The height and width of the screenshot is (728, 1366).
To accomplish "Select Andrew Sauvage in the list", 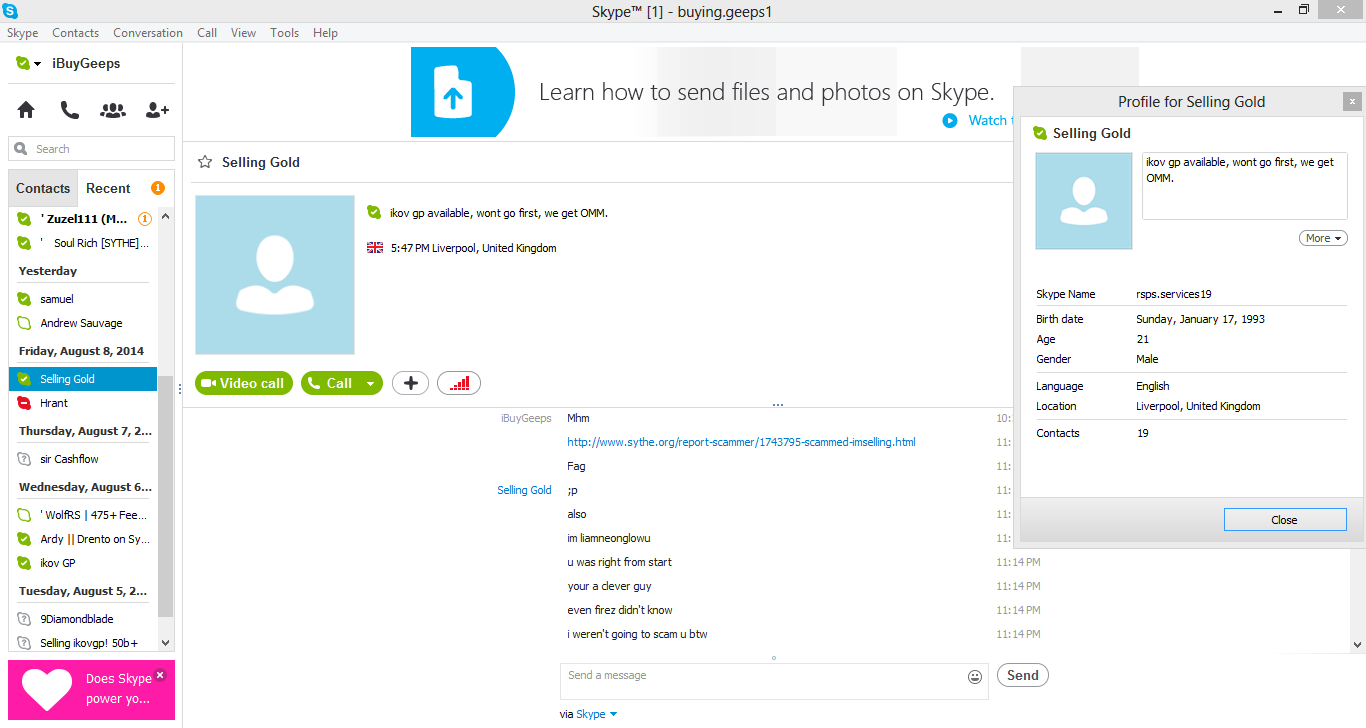I will (83, 323).
